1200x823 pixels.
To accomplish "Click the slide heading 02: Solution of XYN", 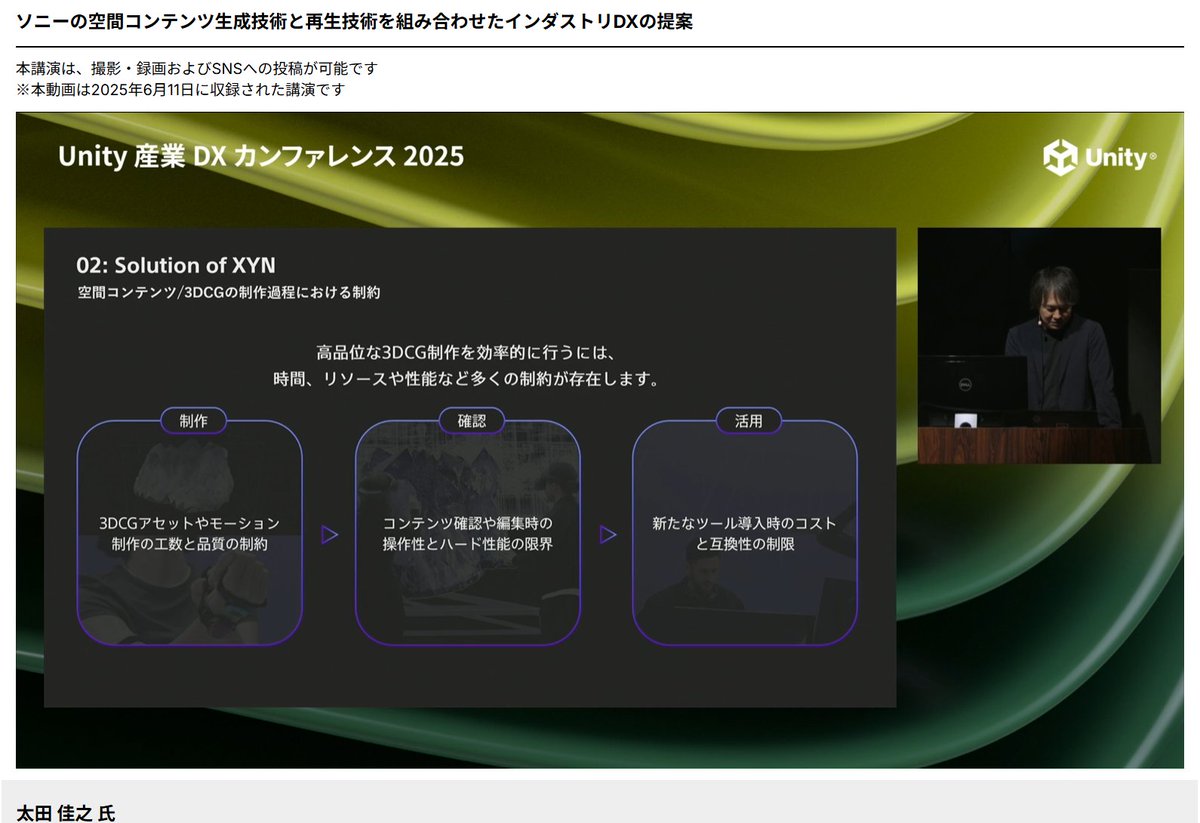I will coord(176,265).
